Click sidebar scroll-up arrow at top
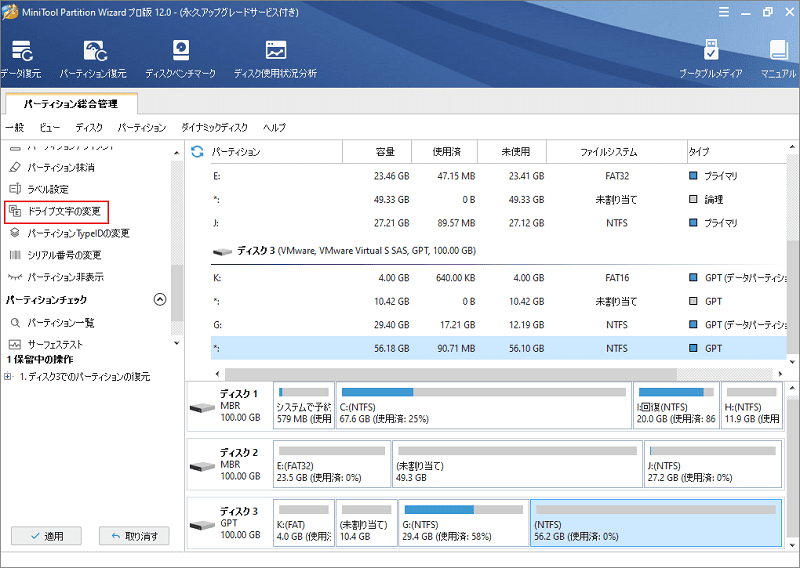Image resolution: width=800 pixels, height=568 pixels. coord(177,153)
